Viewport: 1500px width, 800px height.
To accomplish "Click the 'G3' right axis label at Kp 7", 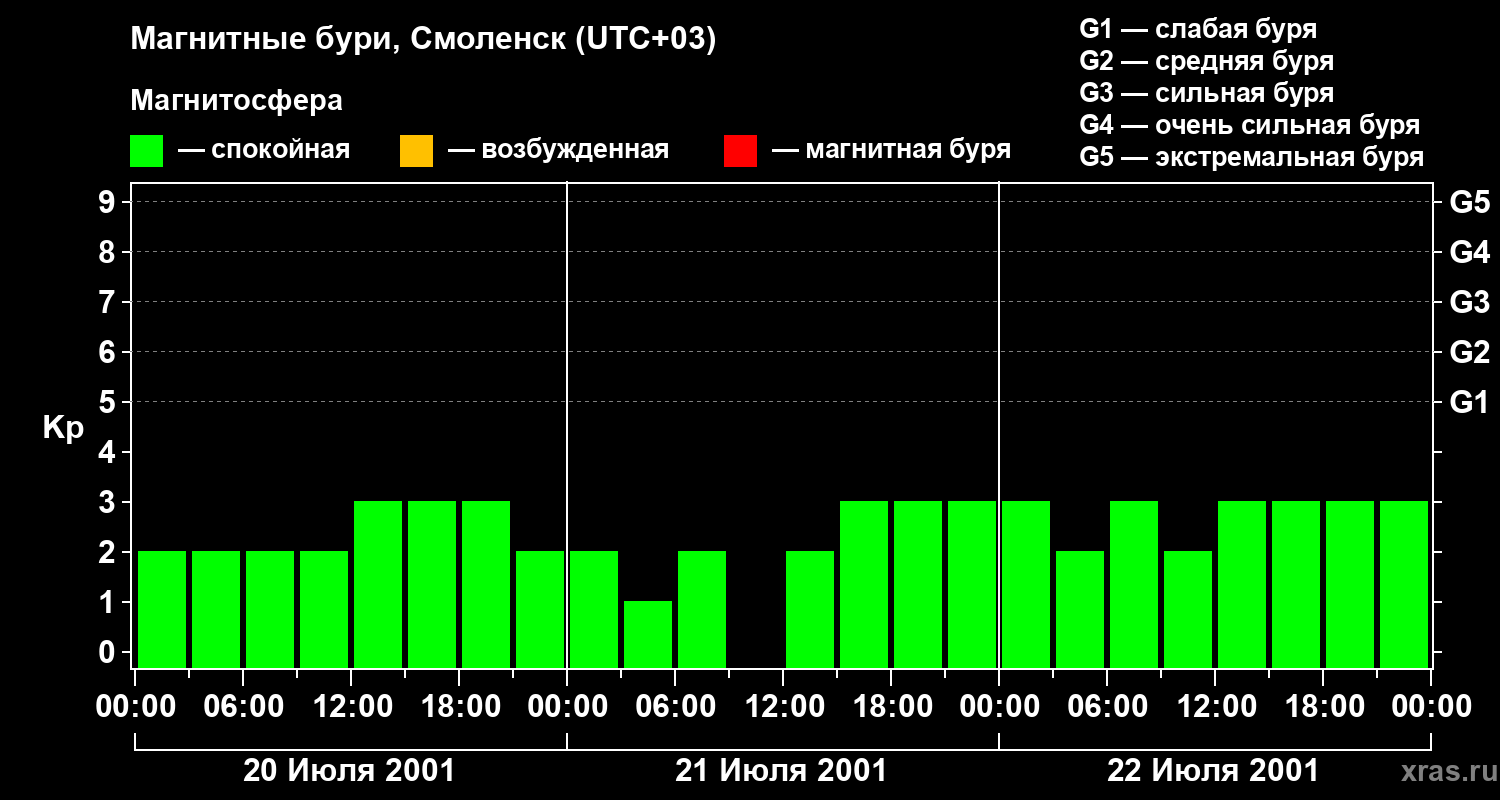I will 1470,302.
